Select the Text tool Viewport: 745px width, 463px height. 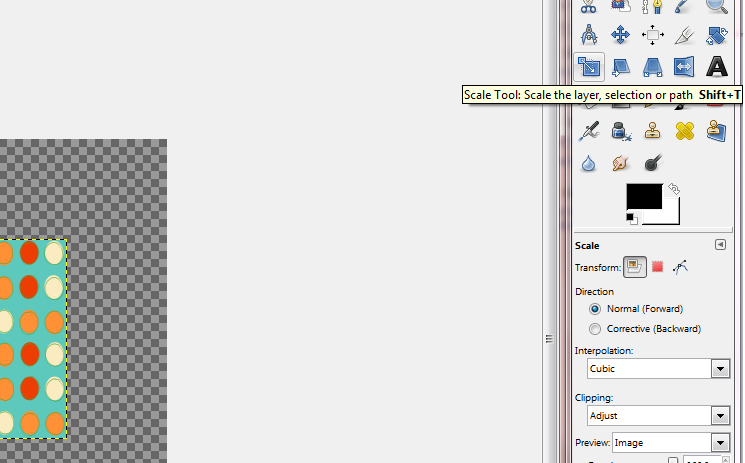[x=716, y=67]
